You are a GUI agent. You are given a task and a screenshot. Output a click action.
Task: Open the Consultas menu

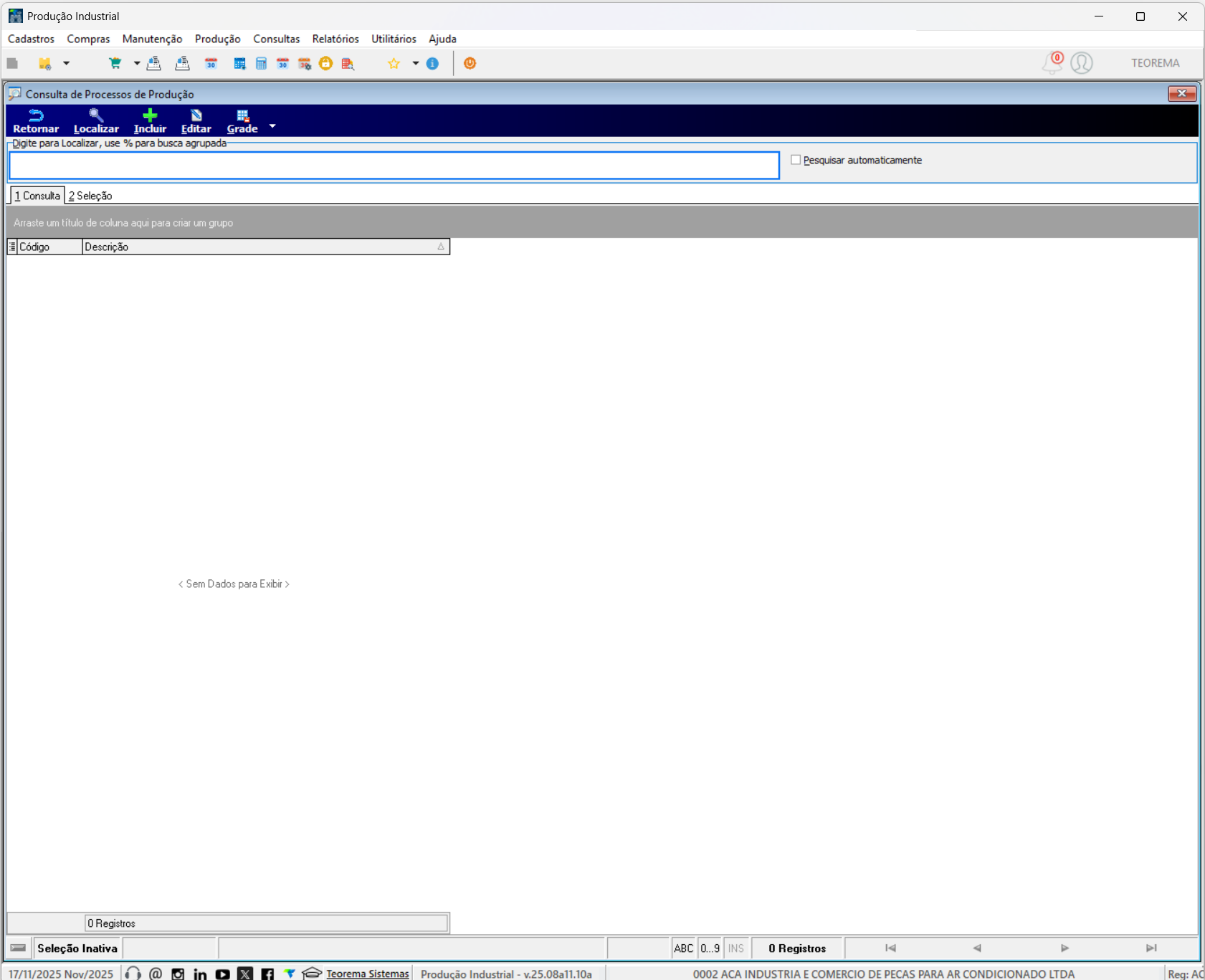coord(276,39)
